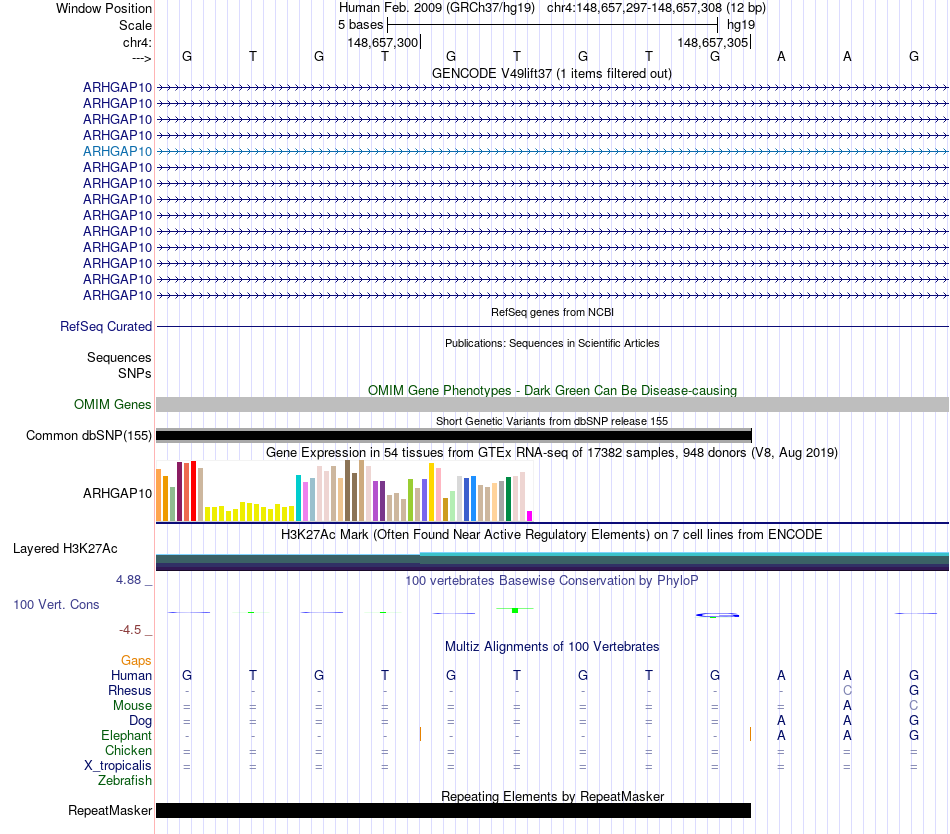Image resolution: width=950 pixels, height=834 pixels.
Task: Open 'OMIM Gene Phenotypes - Dark Green' track title
Action: (552, 391)
